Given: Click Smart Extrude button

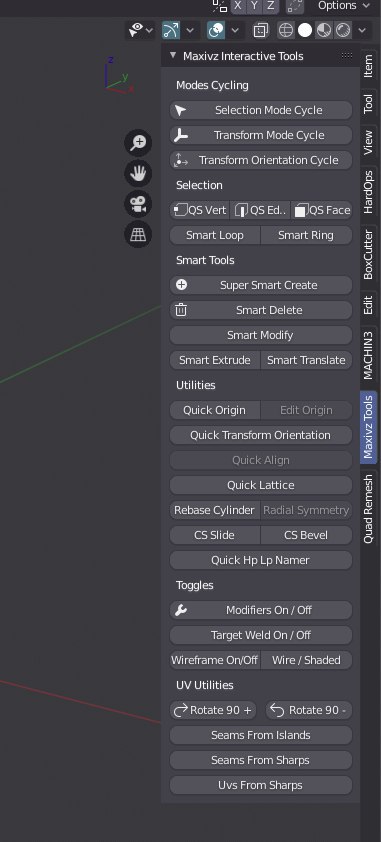Looking at the screenshot, I should coord(215,360).
